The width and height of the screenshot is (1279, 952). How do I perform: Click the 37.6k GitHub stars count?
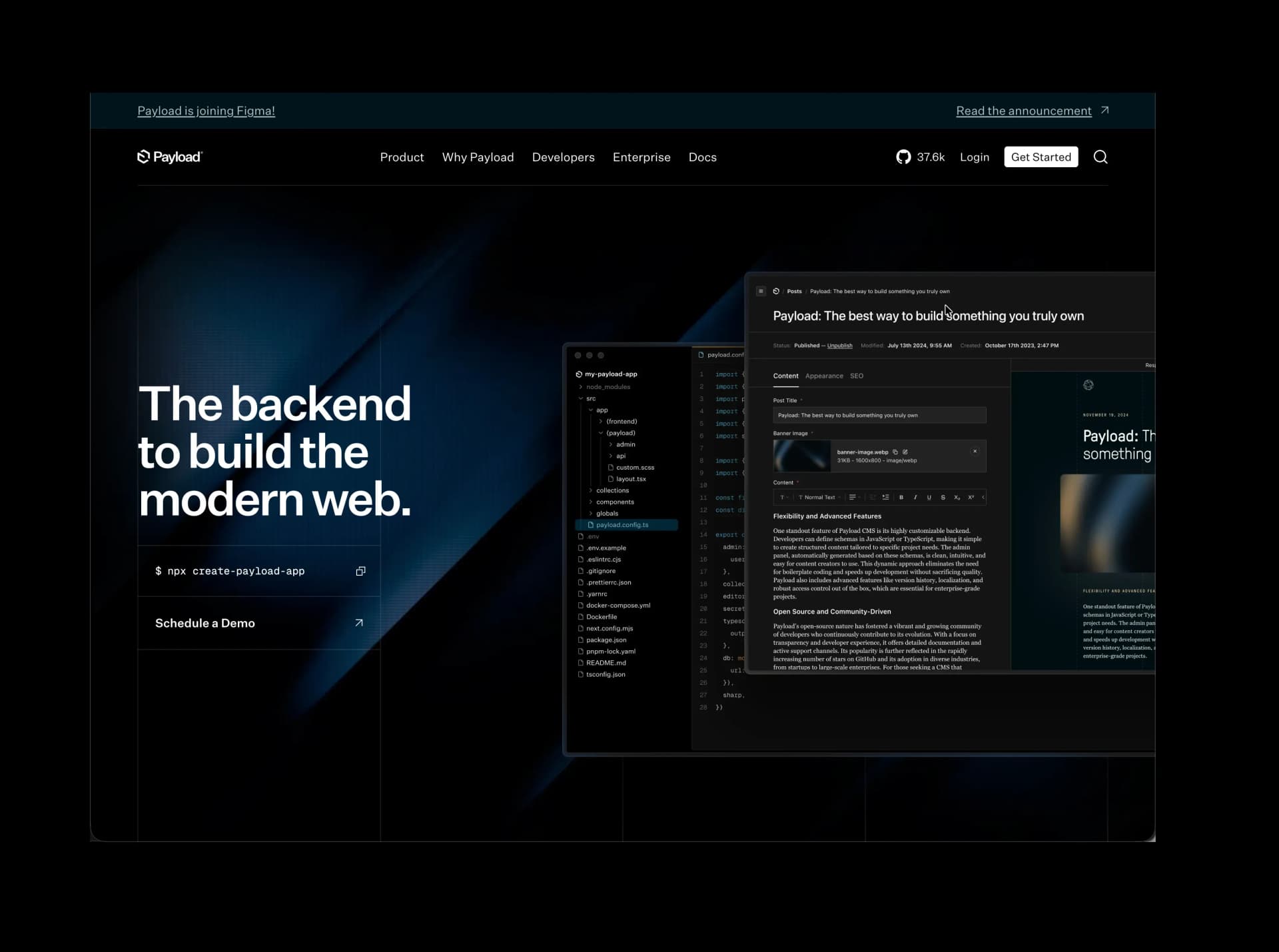click(x=930, y=157)
